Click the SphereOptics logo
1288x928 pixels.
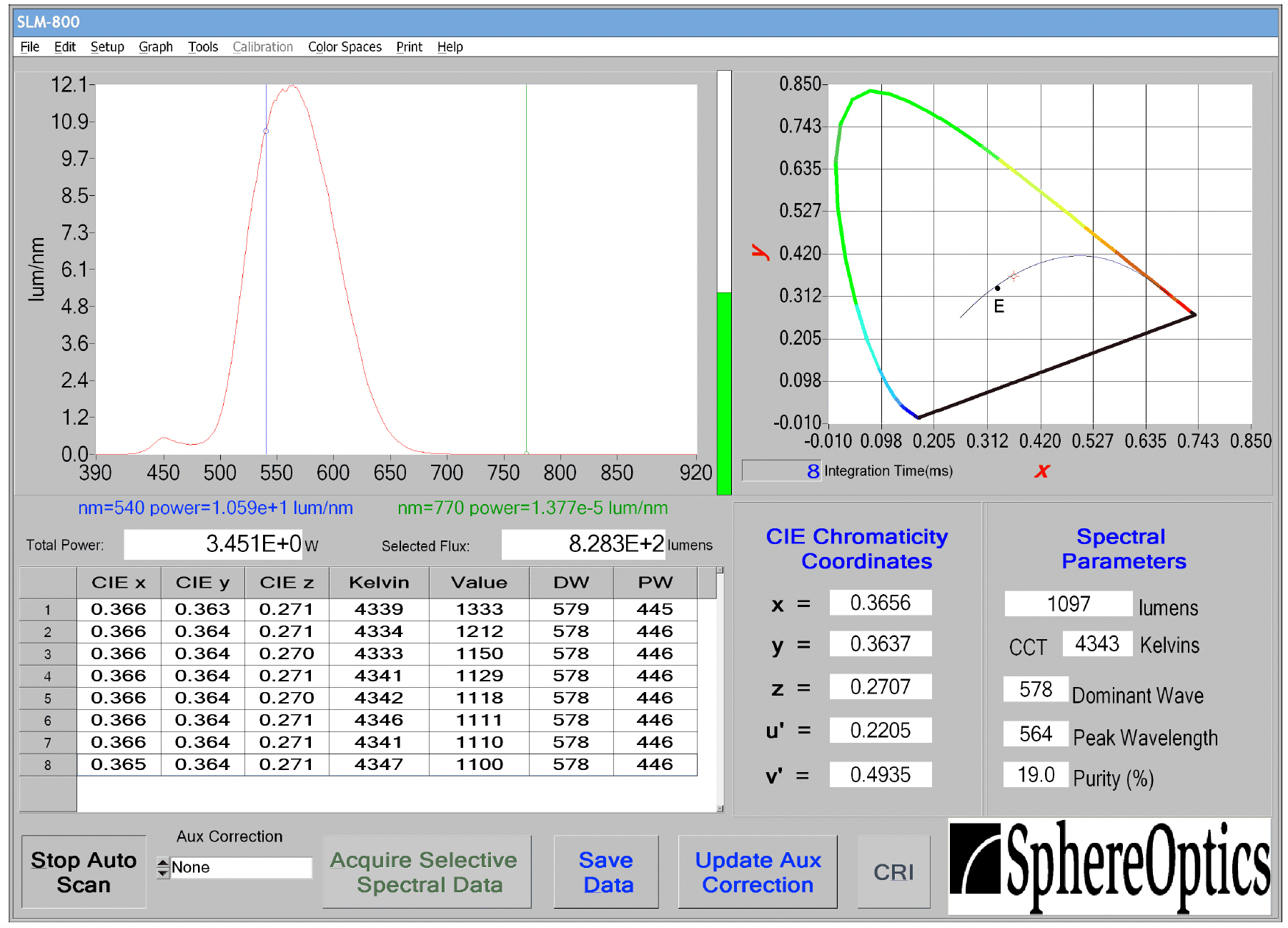pos(1110,867)
